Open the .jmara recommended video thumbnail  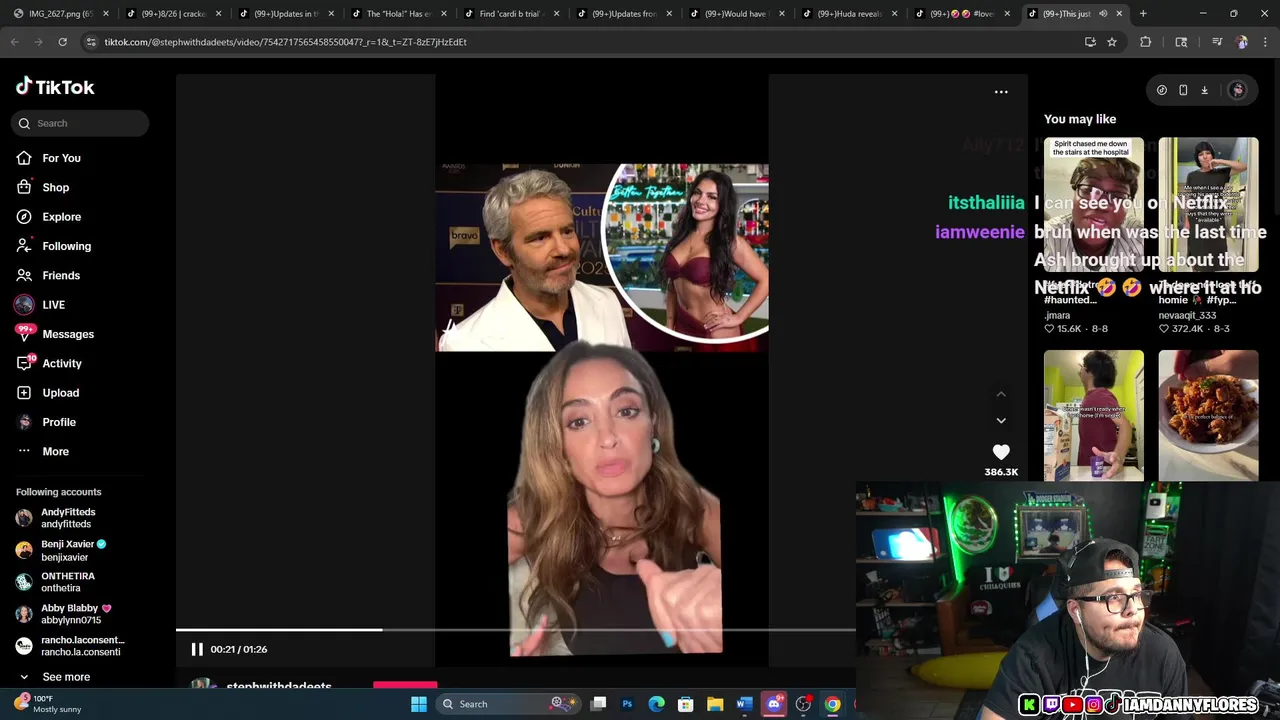1093,204
